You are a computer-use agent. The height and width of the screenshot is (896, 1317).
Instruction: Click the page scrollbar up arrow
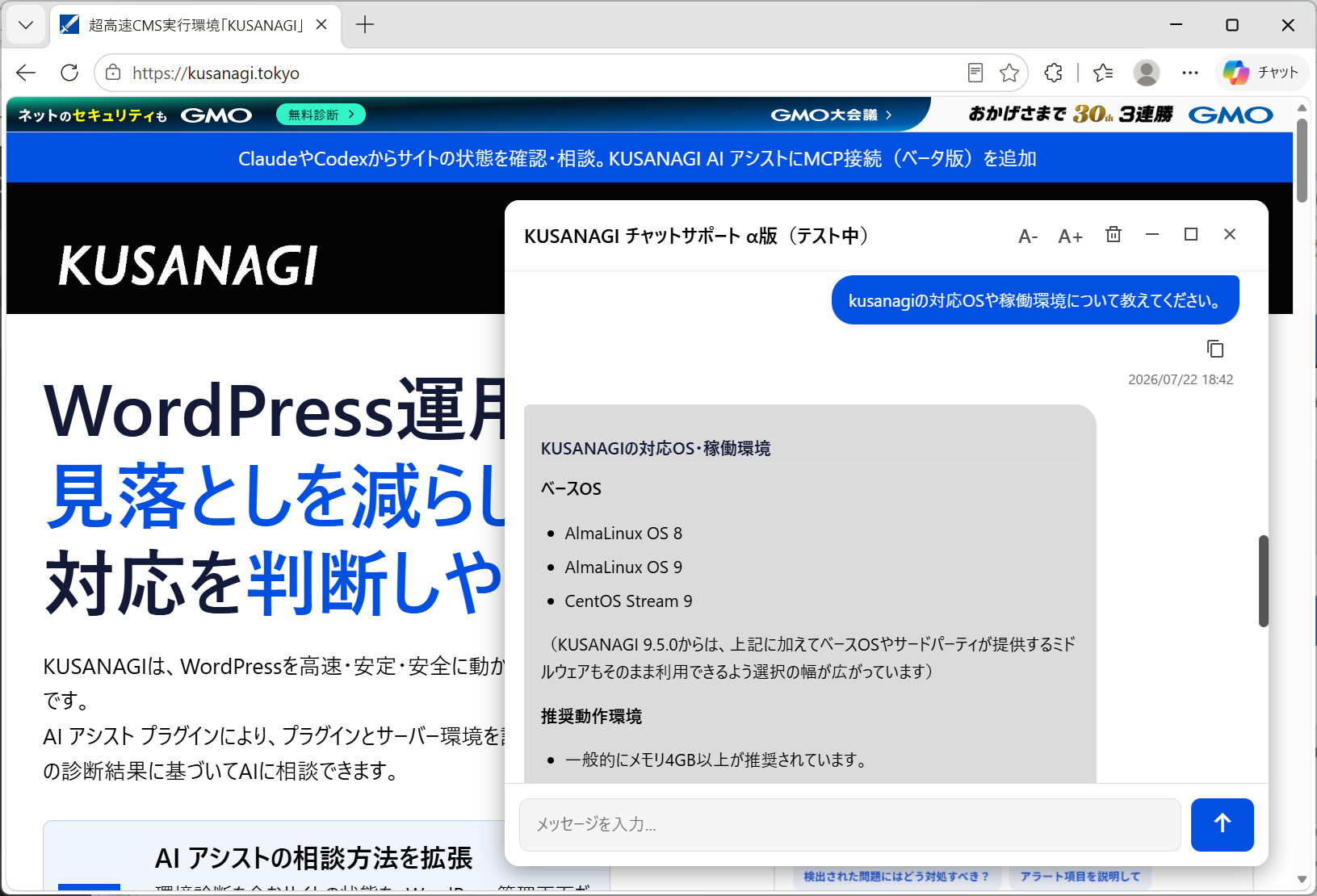pos(1302,107)
